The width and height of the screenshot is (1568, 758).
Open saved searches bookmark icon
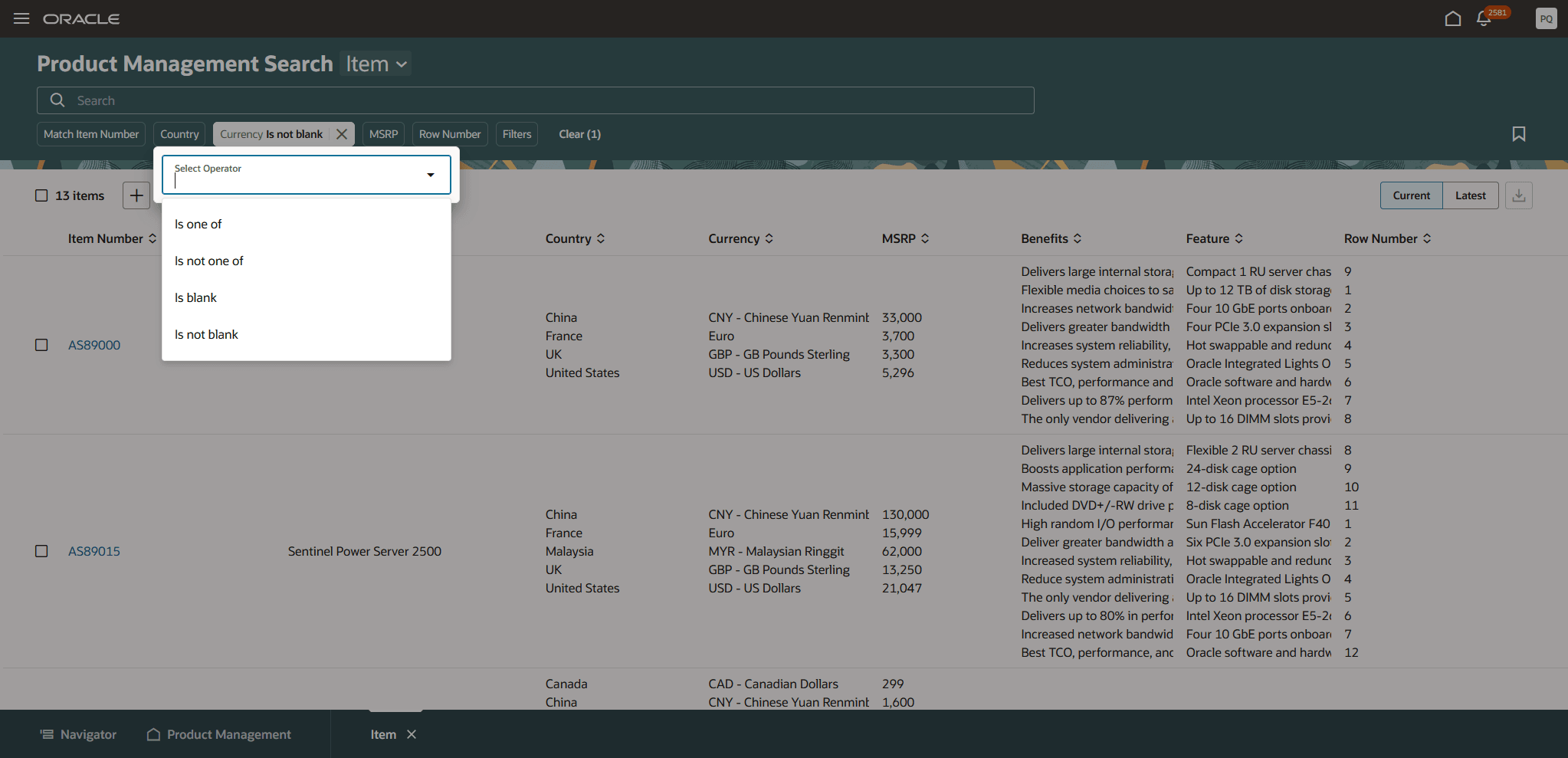tap(1518, 134)
